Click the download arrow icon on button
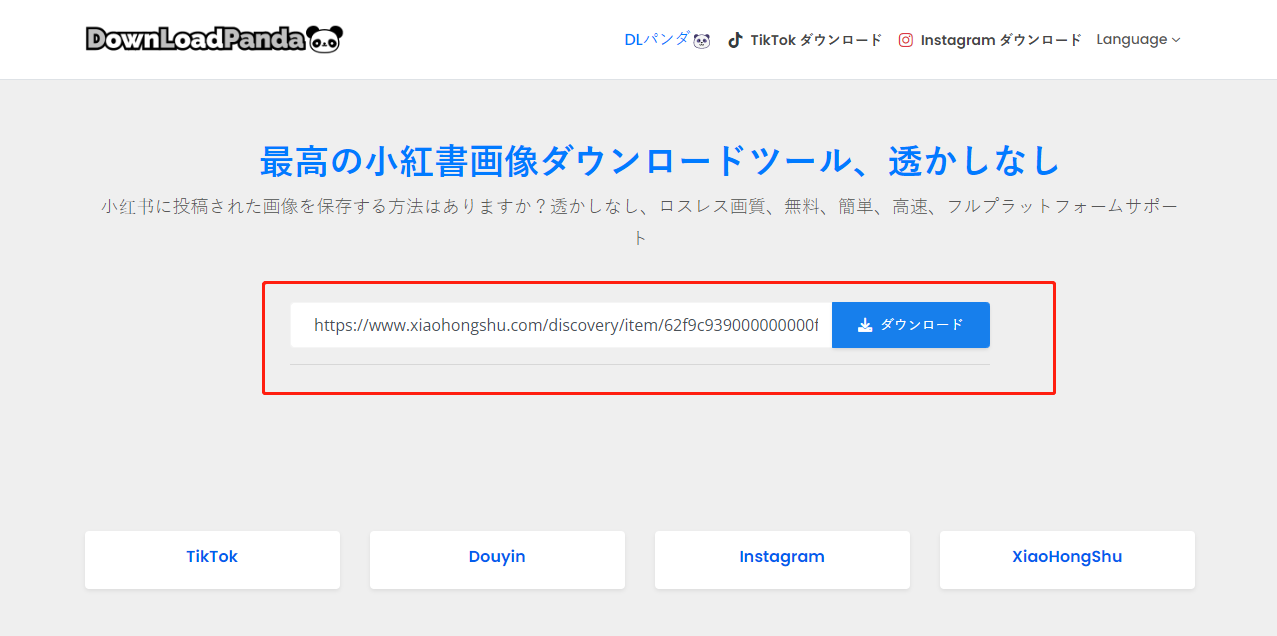Viewport: 1277px width, 636px height. (865, 325)
